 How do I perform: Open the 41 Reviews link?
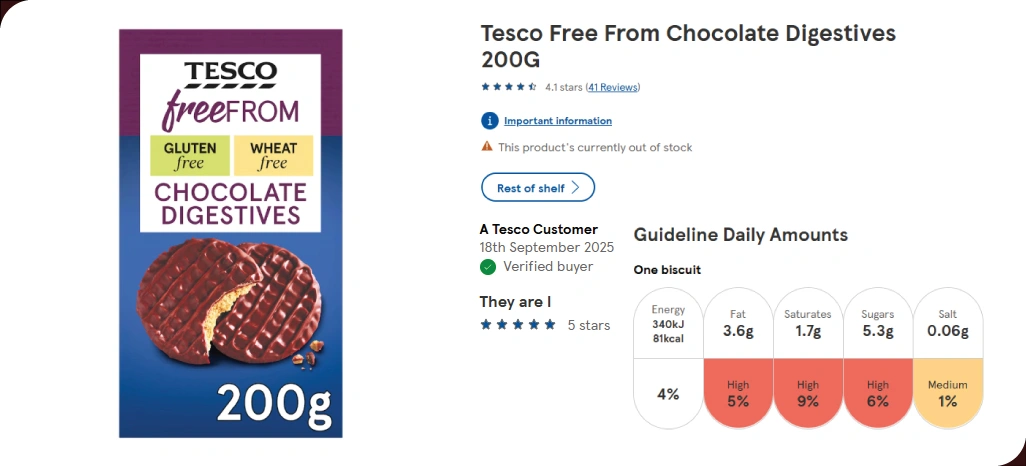point(612,87)
